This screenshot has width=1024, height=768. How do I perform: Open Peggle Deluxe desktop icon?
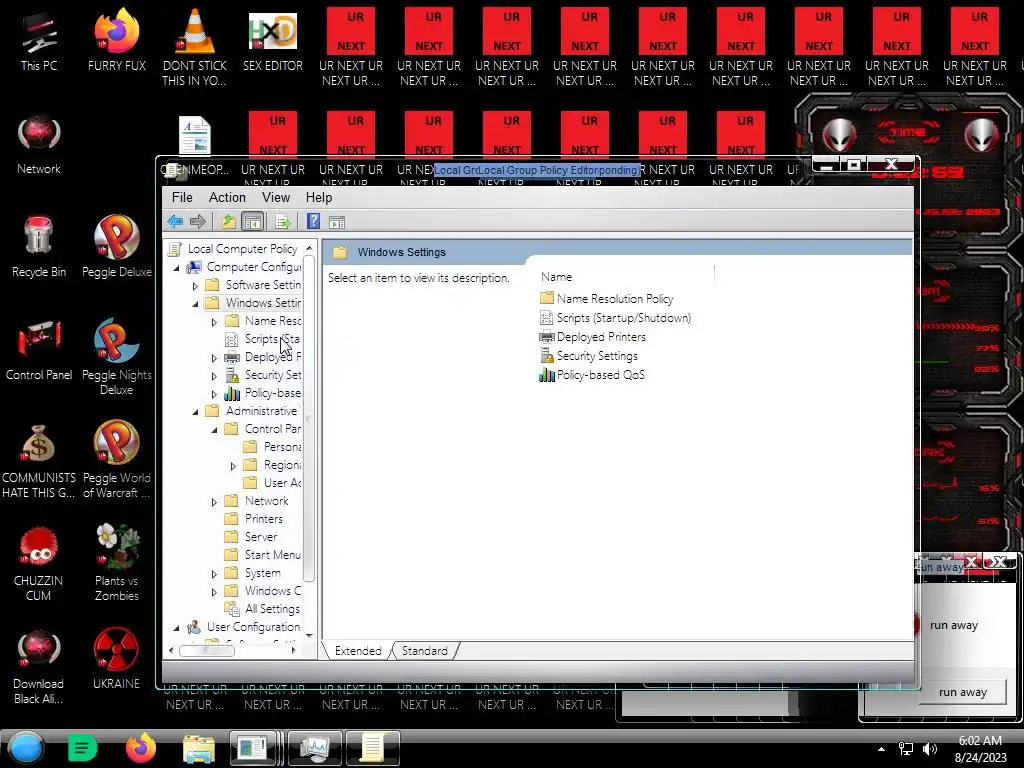pyautogui.click(x=117, y=247)
